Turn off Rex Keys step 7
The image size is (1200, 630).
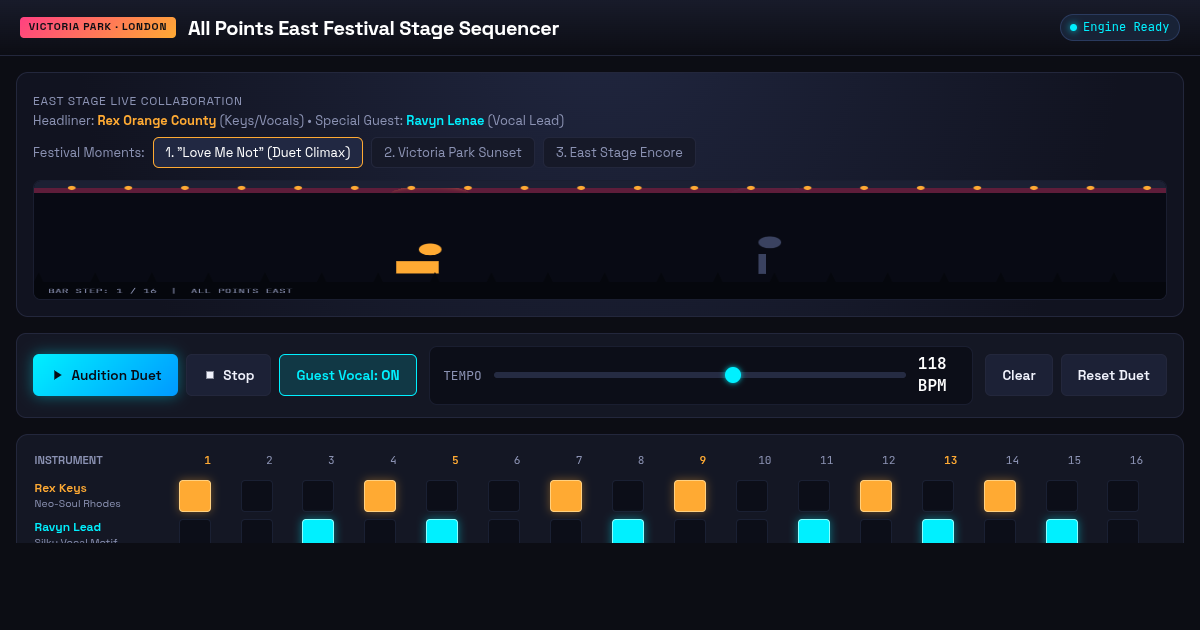[566, 496]
